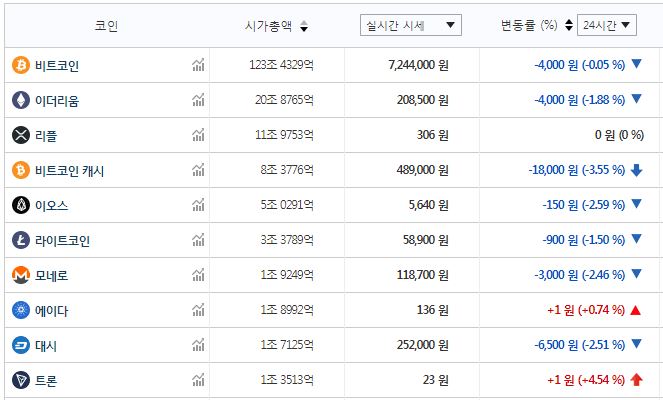Click the Tron coin icon
The image size is (663, 400).
click(x=20, y=380)
